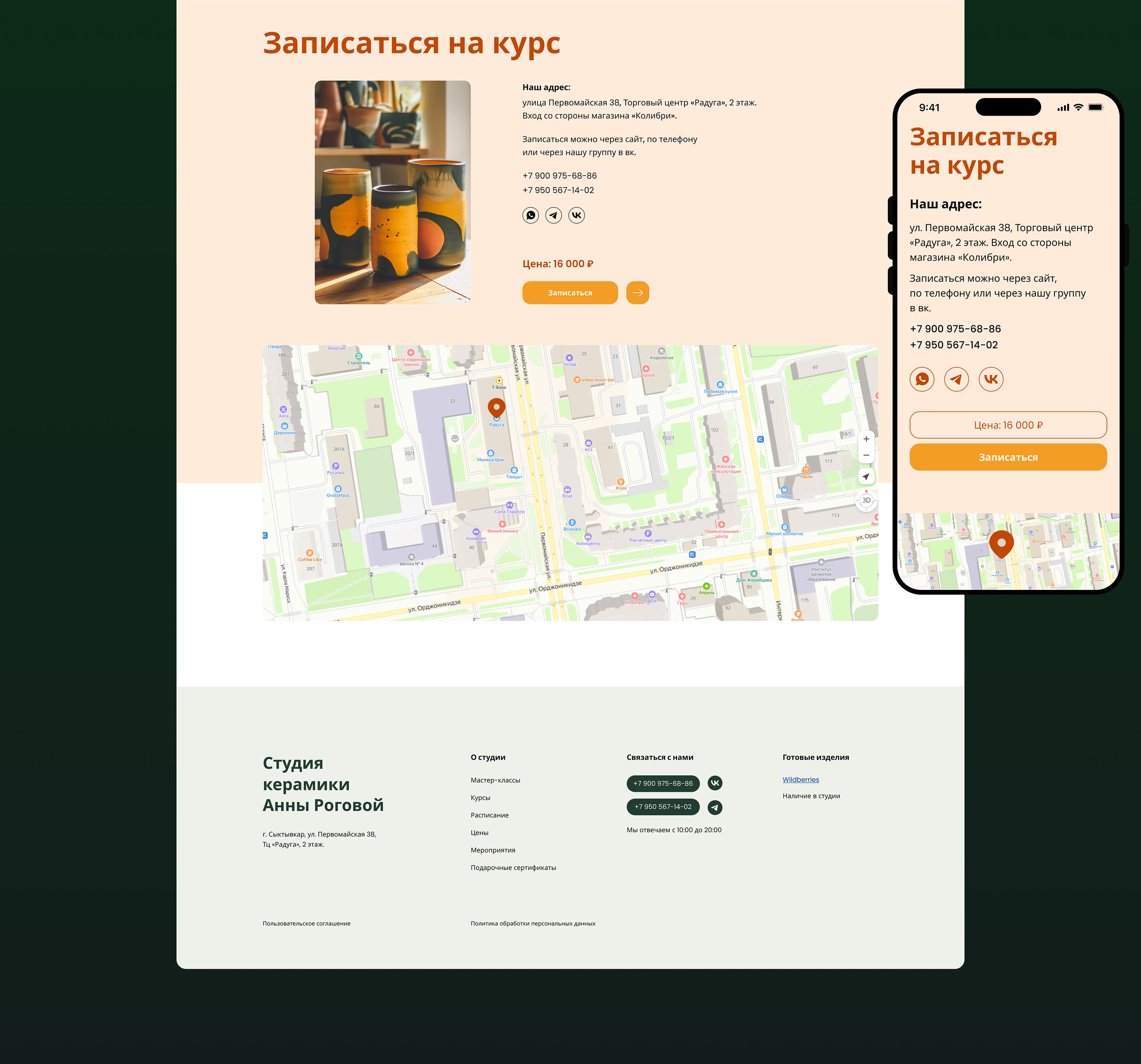Screen dimensions: 1141x1064
Task: Zoom in the map with plus button
Action: tap(866, 439)
